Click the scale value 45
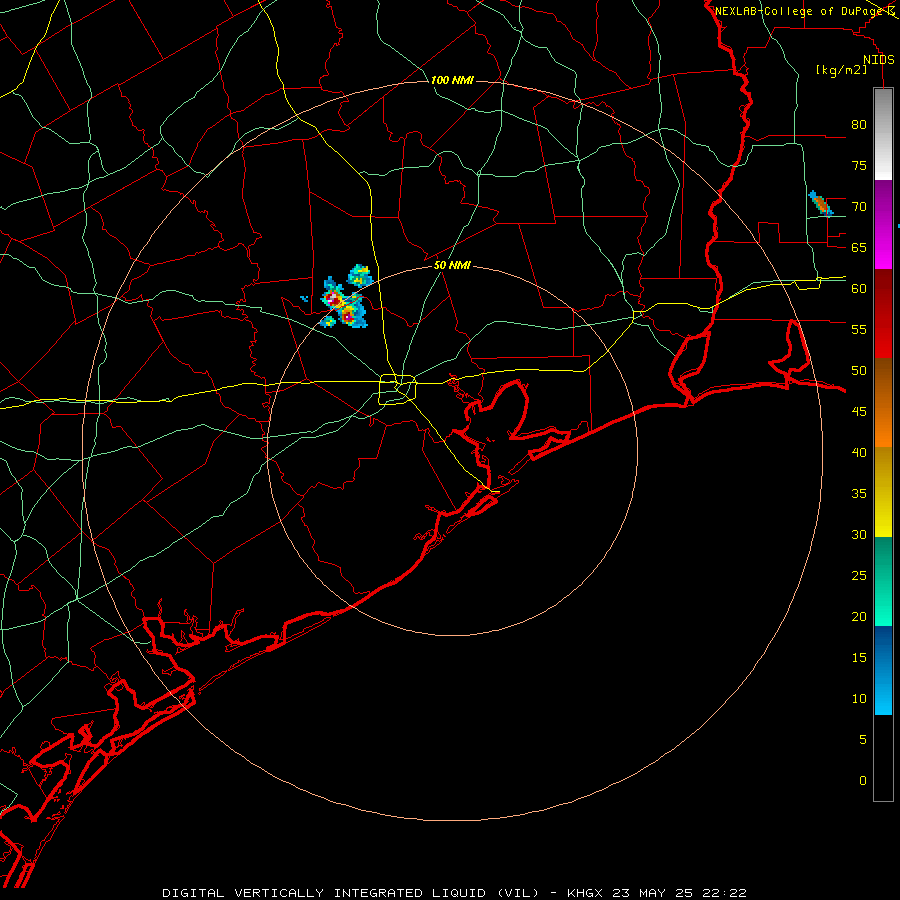 859,412
